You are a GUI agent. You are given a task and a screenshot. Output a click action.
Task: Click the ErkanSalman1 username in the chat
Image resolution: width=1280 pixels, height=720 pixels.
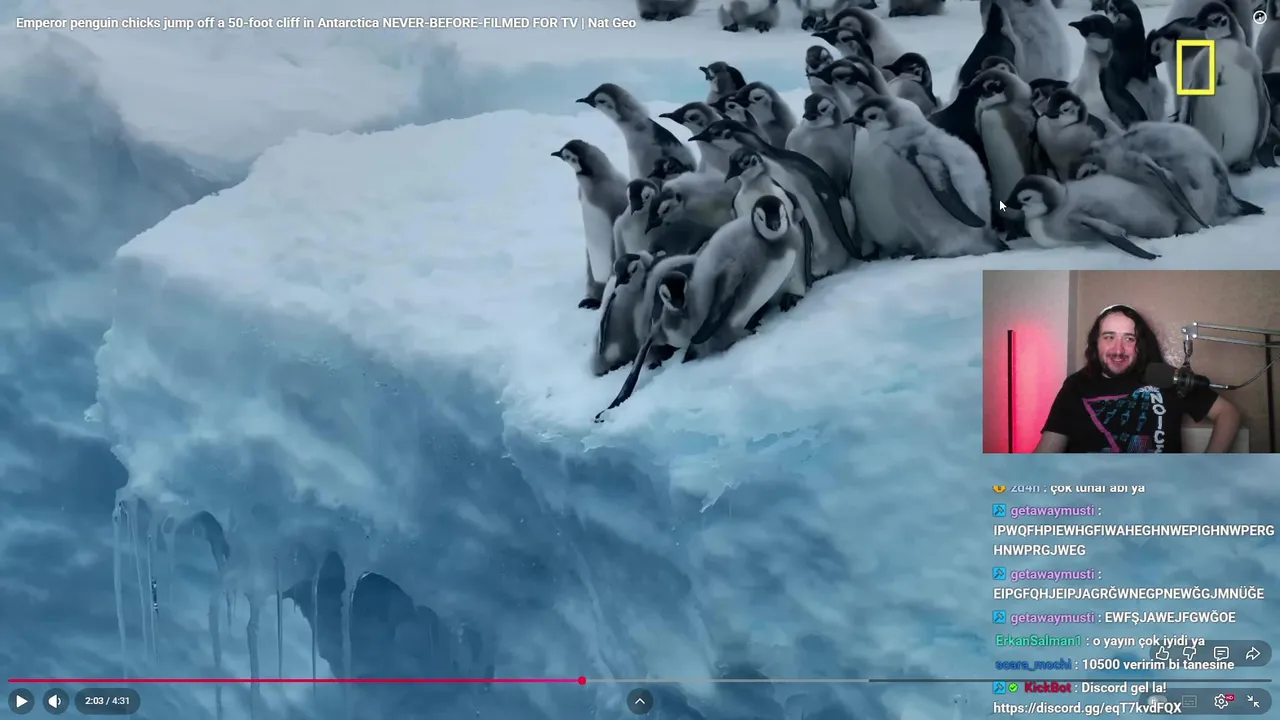tap(1038, 641)
